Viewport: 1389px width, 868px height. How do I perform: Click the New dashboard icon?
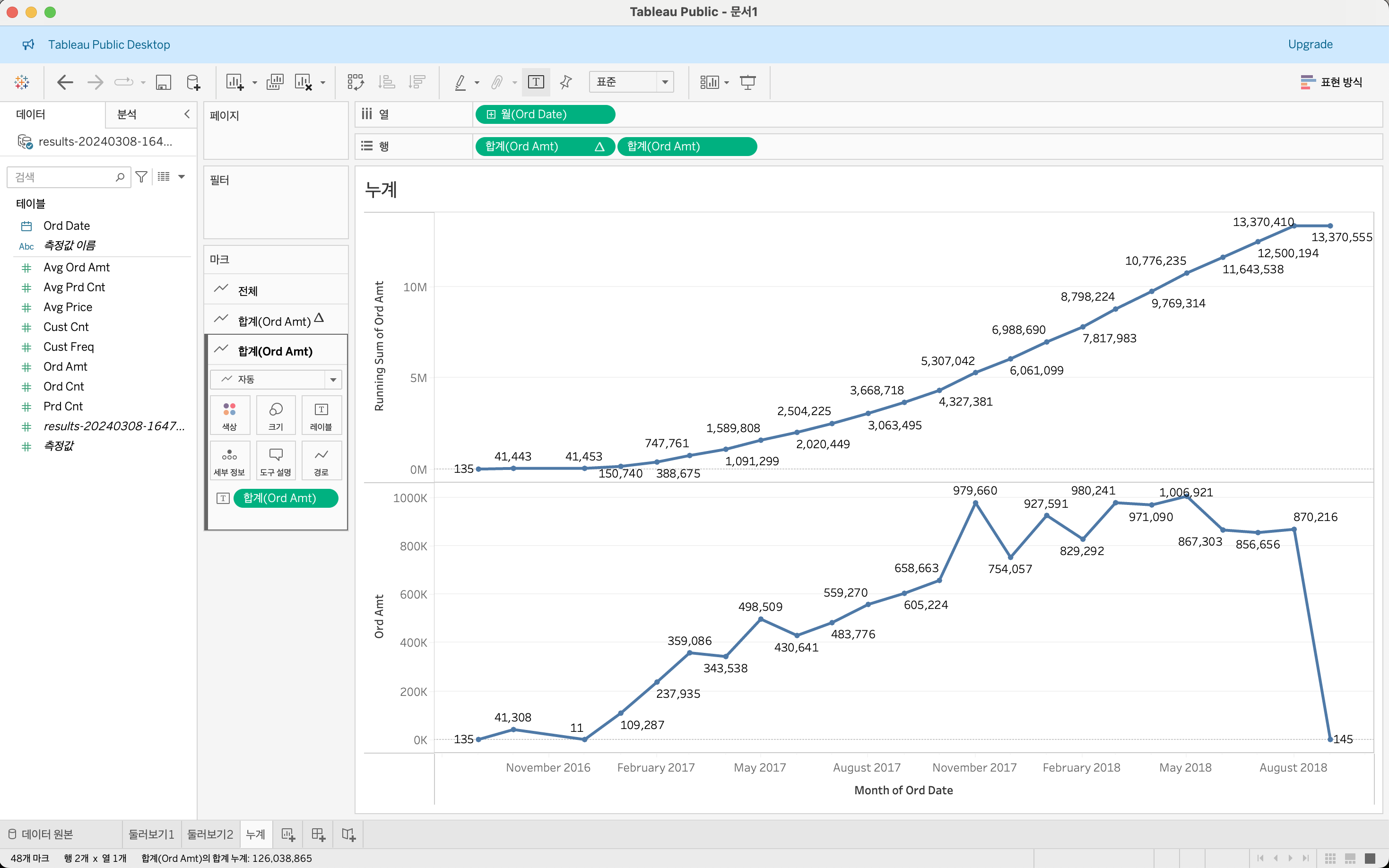pos(318,834)
